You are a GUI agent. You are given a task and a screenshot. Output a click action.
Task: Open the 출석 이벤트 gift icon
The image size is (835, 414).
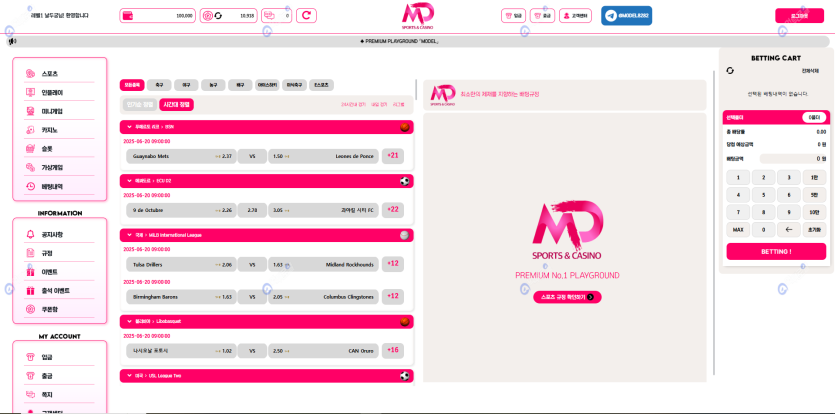[x=30, y=291]
